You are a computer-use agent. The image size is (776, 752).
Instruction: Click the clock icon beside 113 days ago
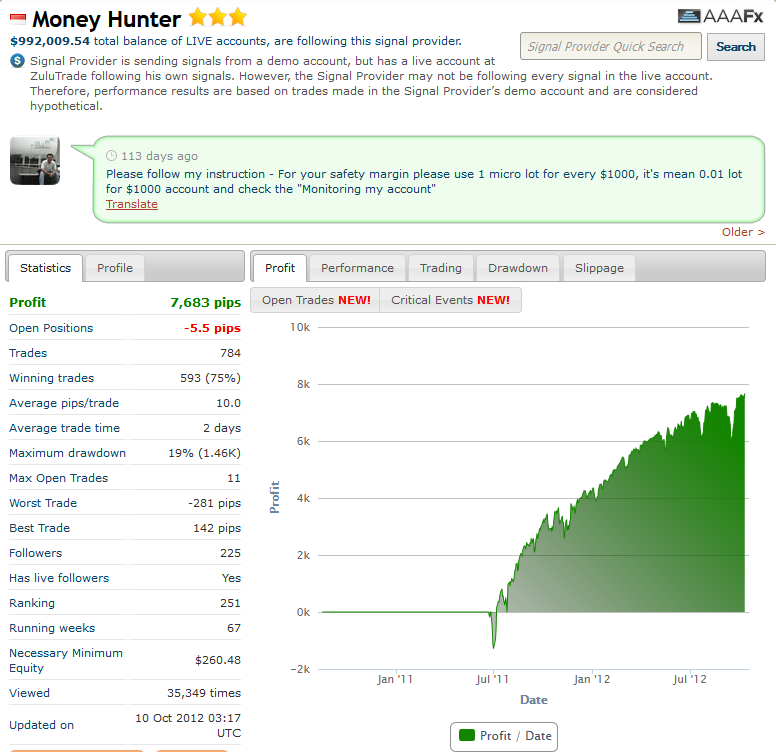[112, 156]
